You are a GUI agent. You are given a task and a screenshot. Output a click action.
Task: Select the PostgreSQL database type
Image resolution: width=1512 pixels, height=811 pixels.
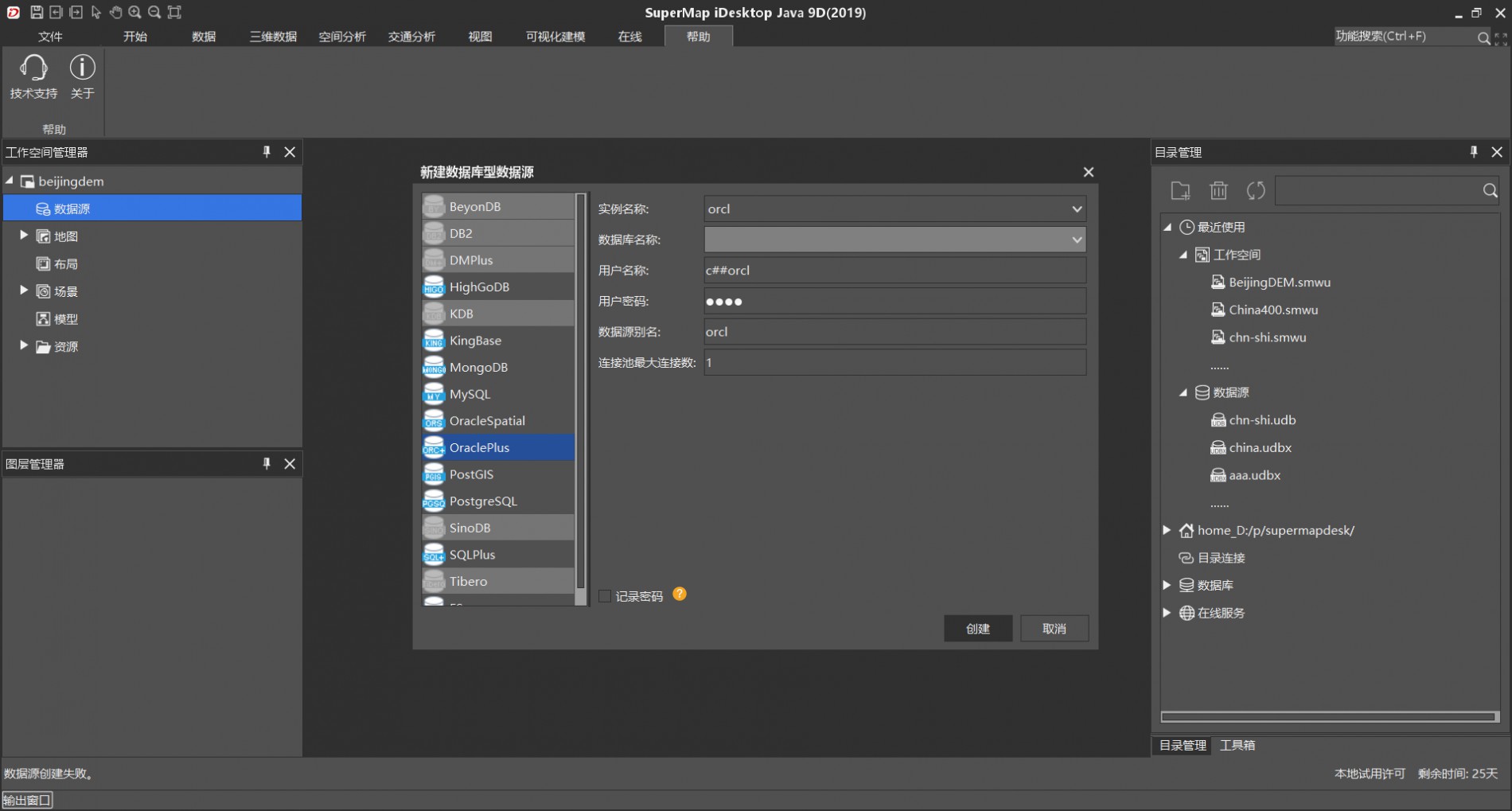click(498, 501)
